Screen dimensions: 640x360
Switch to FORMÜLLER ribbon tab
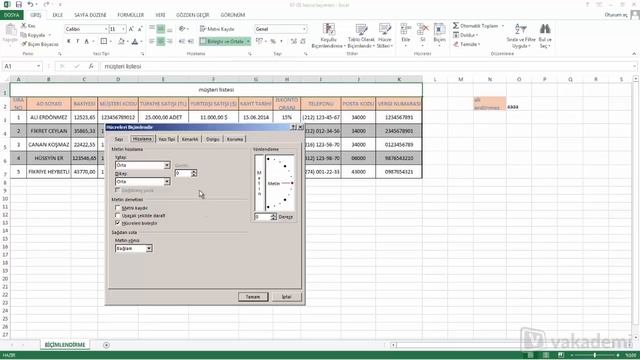[131, 15]
